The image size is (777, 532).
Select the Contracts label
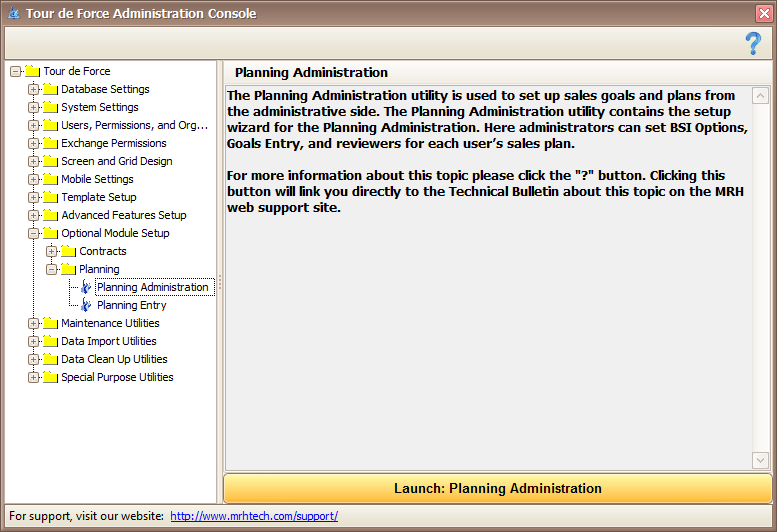pos(103,251)
